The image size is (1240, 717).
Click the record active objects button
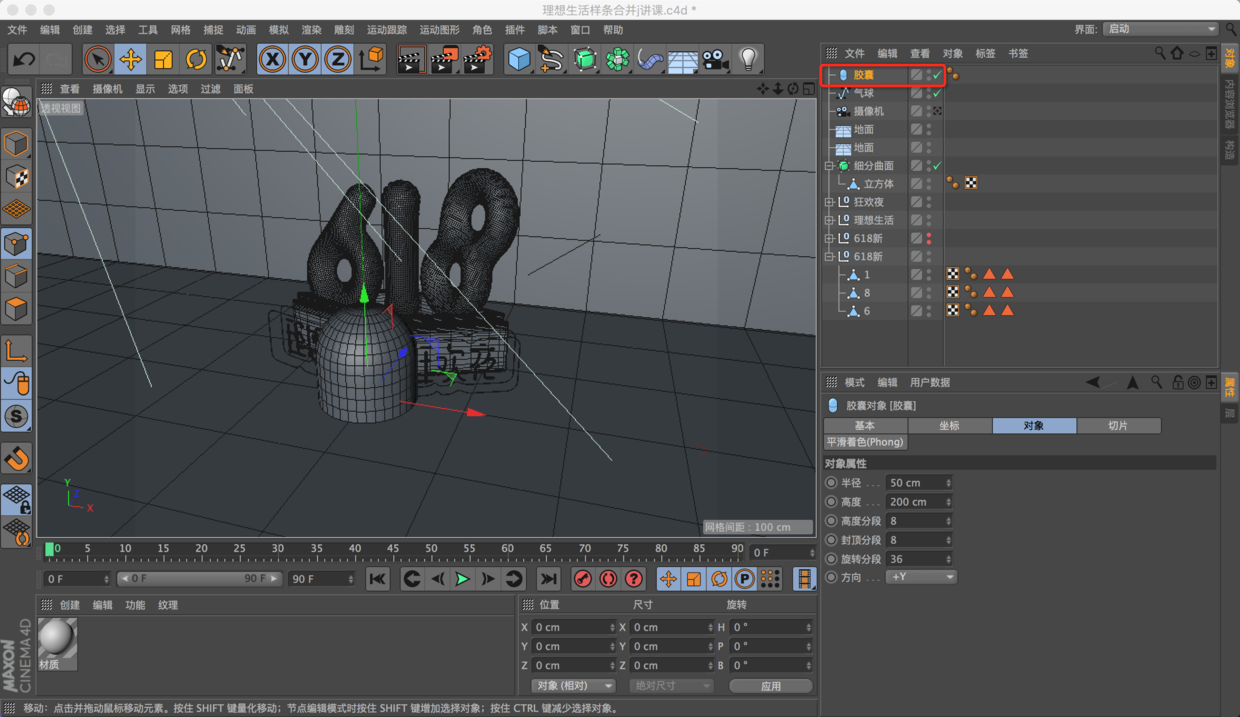(583, 579)
